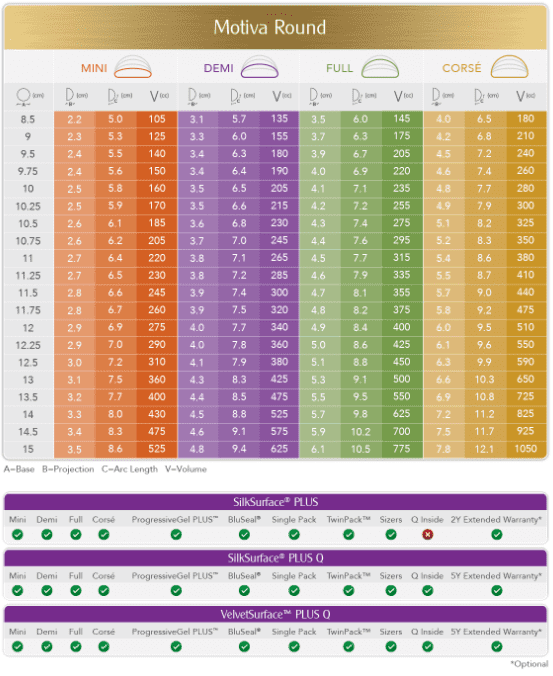The height and width of the screenshot is (676, 553).
Task: Click SilkSurface PLUS Q Corsé checkmark
Action: coord(103,591)
